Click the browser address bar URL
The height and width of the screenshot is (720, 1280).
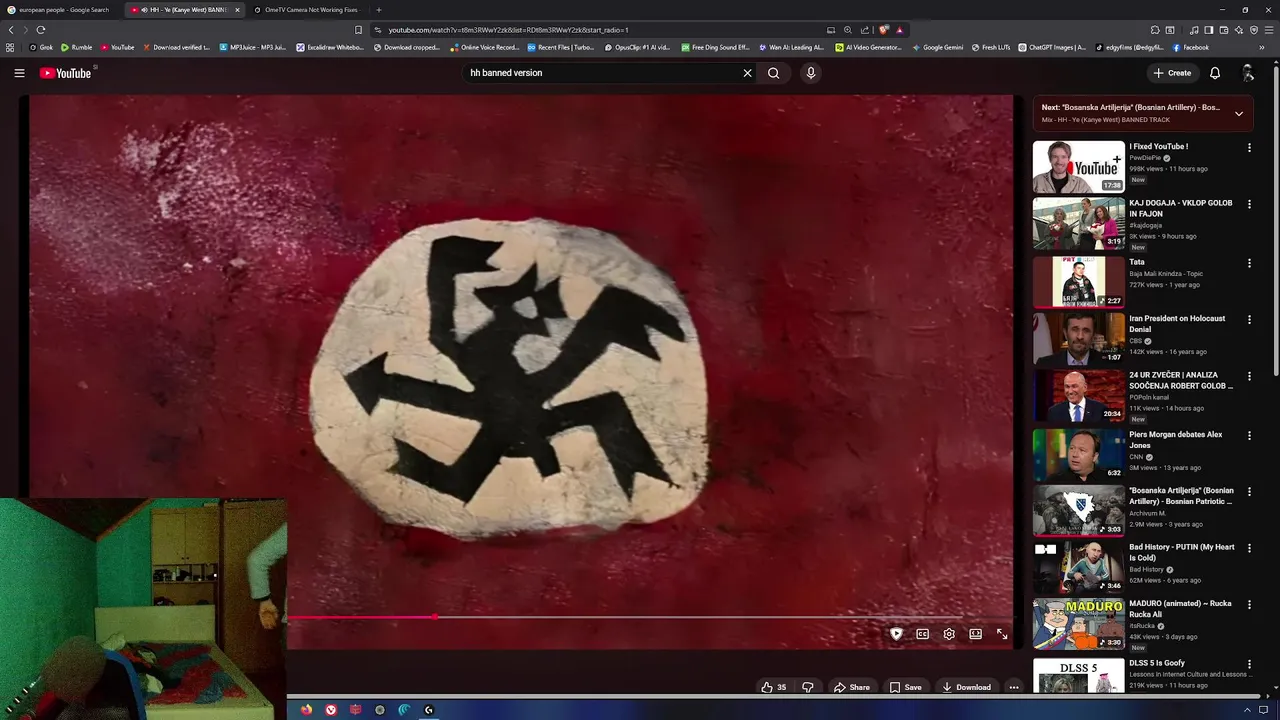pos(508,30)
